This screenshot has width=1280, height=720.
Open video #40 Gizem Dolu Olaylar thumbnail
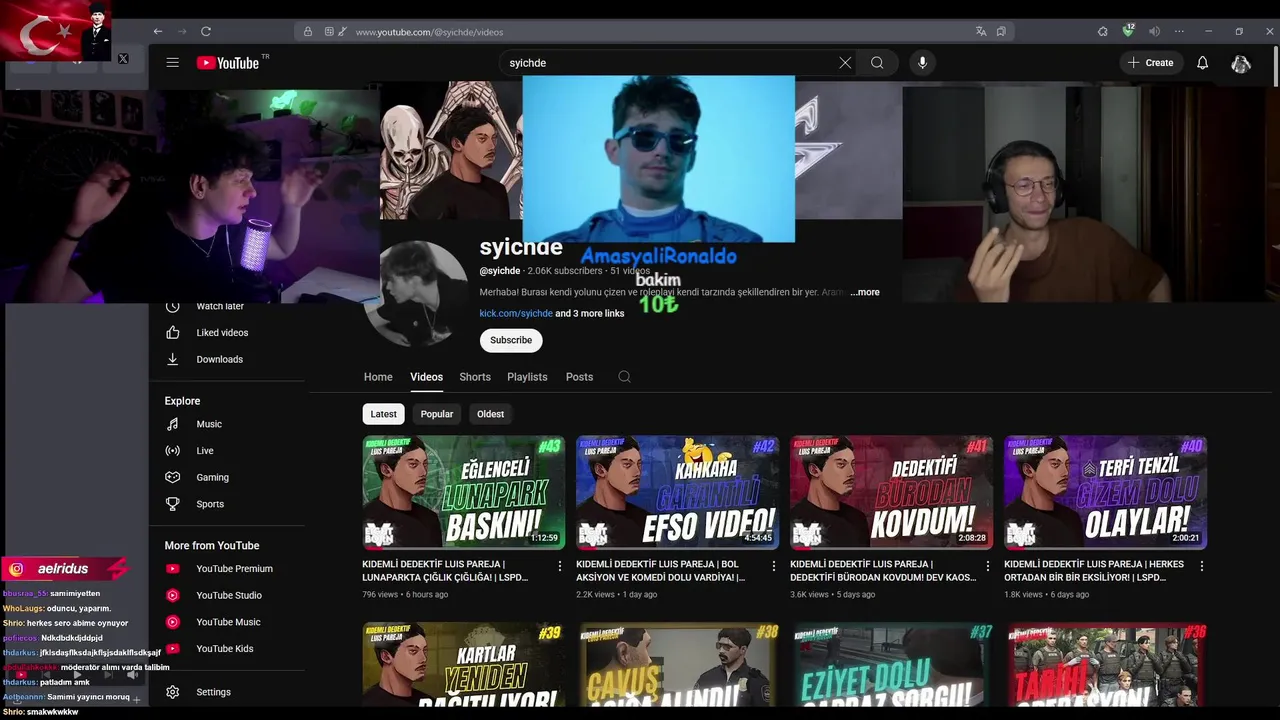(x=1106, y=493)
